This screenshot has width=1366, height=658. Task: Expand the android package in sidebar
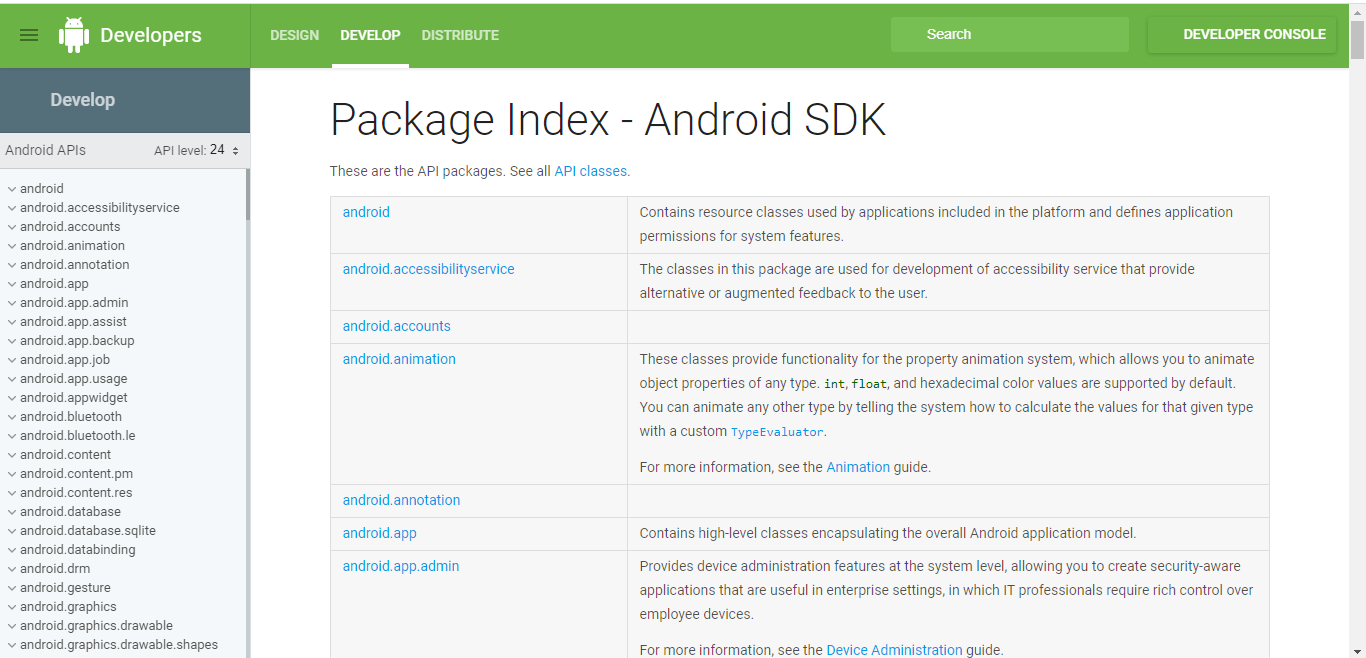coord(10,188)
